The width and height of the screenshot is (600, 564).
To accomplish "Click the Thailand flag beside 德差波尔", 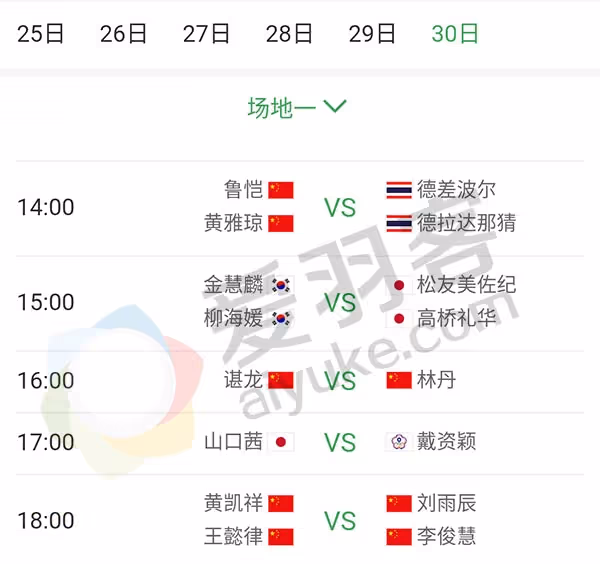I will point(399,190).
